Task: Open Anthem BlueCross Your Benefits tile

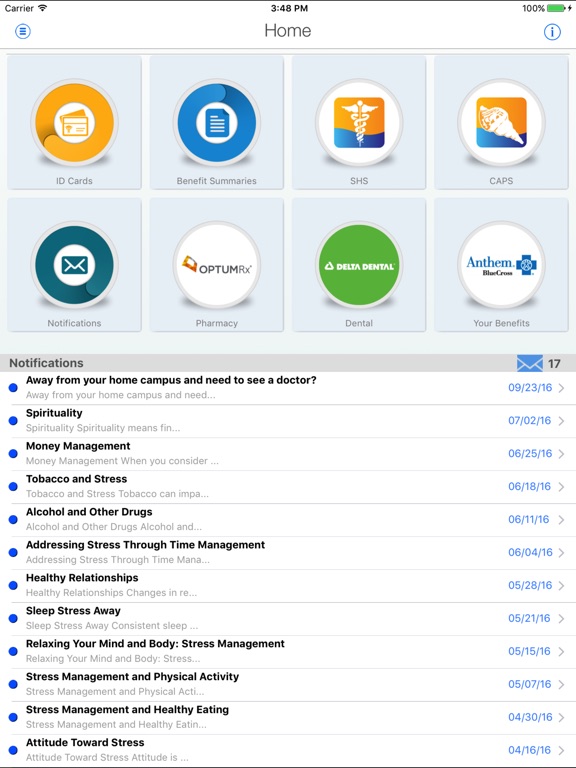Action: pyautogui.click(x=501, y=265)
